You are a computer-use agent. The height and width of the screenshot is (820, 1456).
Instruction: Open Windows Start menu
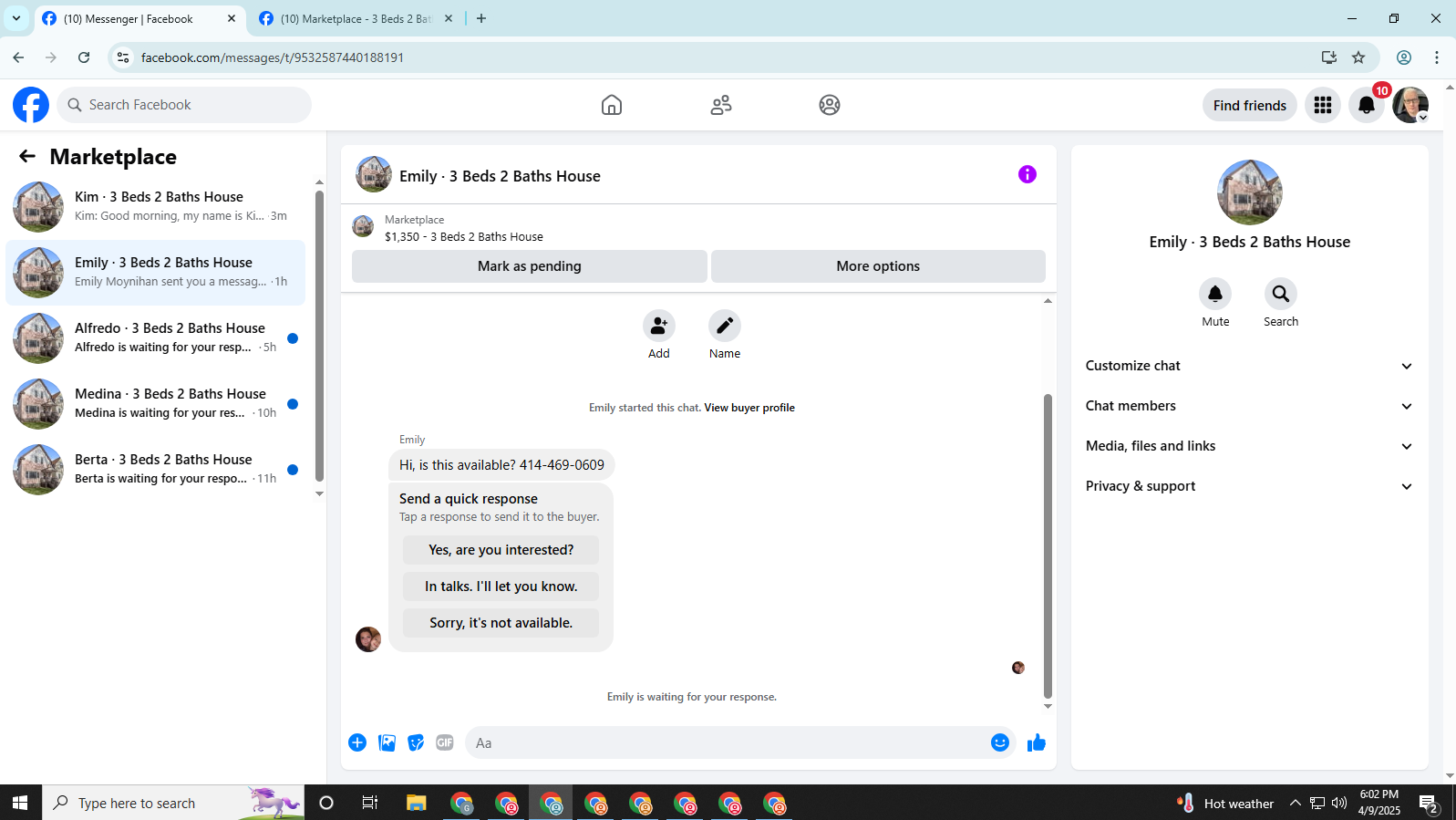20,803
